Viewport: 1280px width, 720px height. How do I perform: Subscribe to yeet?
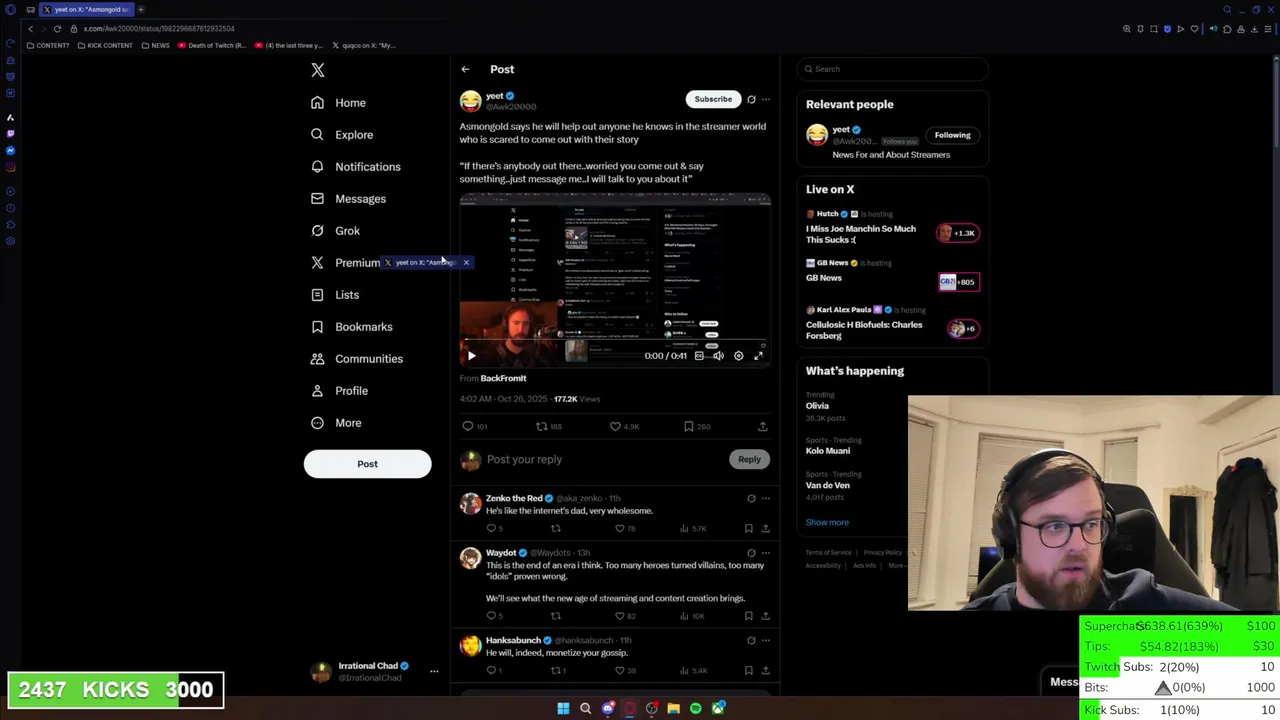click(x=713, y=99)
